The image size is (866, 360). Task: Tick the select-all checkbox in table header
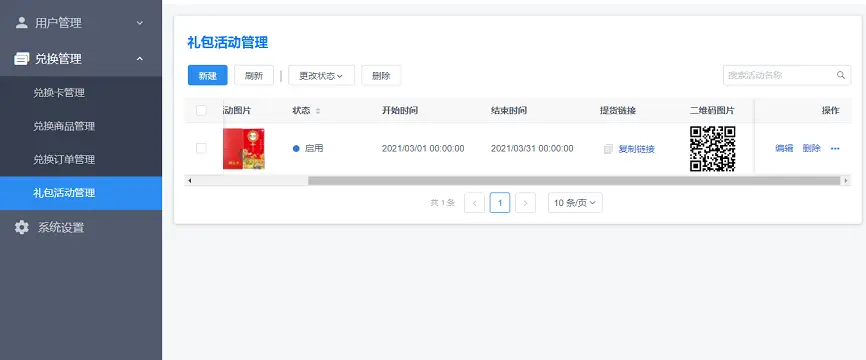pos(202,110)
